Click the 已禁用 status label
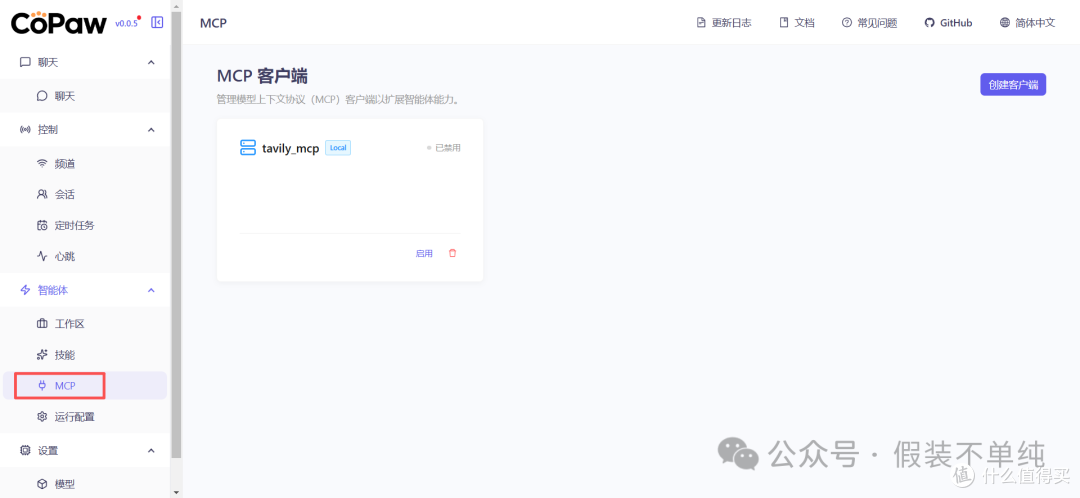 click(444, 147)
